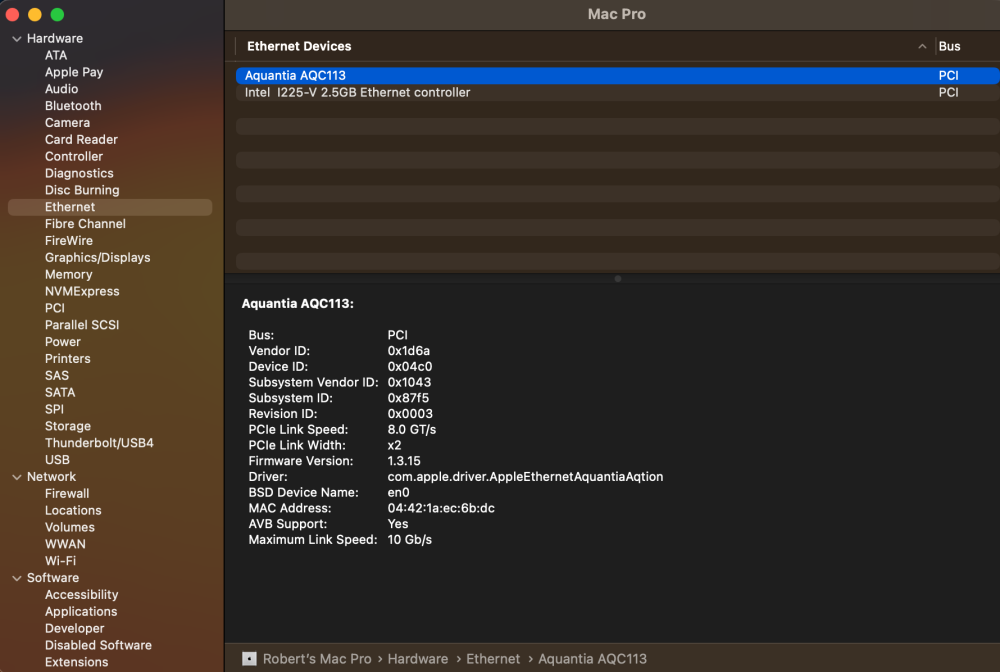
Task: Select Card Reader in the sidebar
Action: tap(81, 140)
